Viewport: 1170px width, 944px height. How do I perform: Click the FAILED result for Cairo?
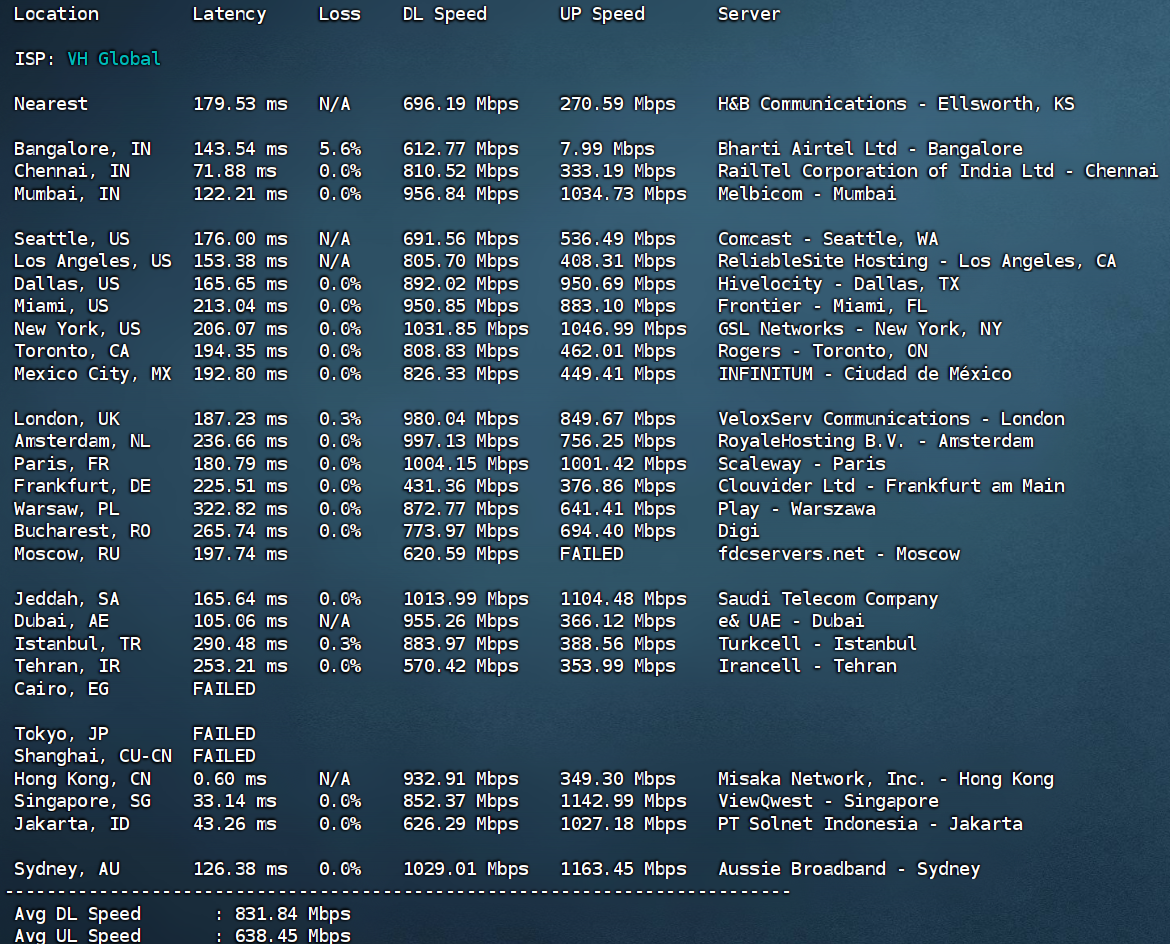(x=224, y=689)
